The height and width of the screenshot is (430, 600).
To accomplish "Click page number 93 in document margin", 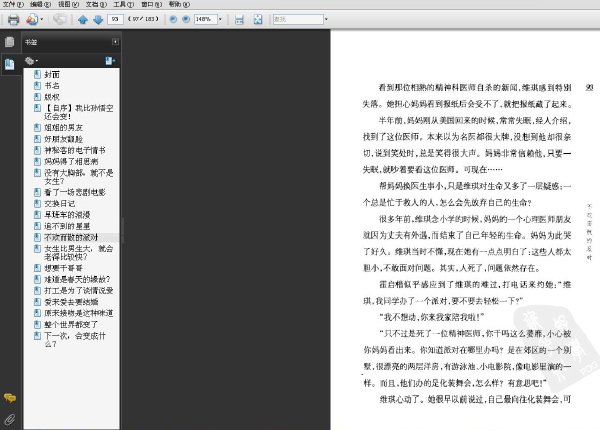I will [590, 88].
